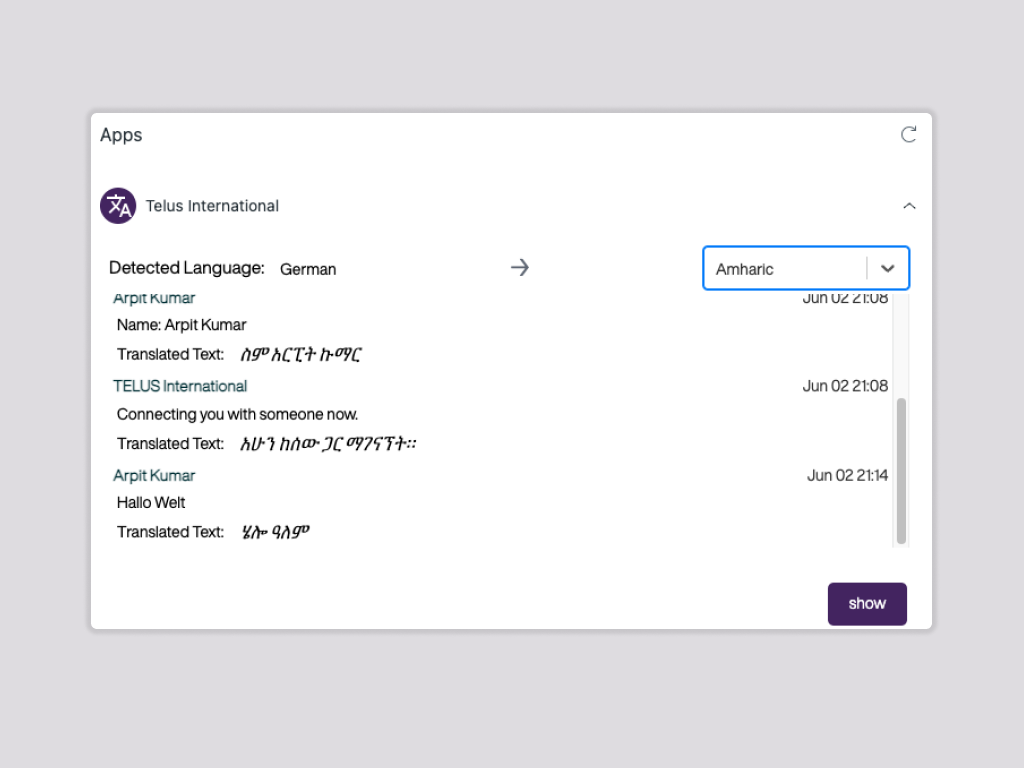Click the refresh icon in the Apps header
The image size is (1024, 768).
908,134
